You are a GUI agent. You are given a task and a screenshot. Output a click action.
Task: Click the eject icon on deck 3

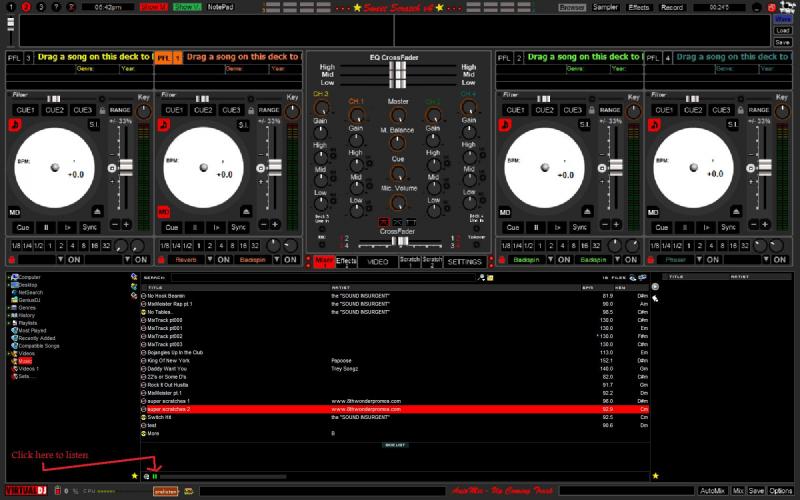pyautogui.click(x=97, y=211)
